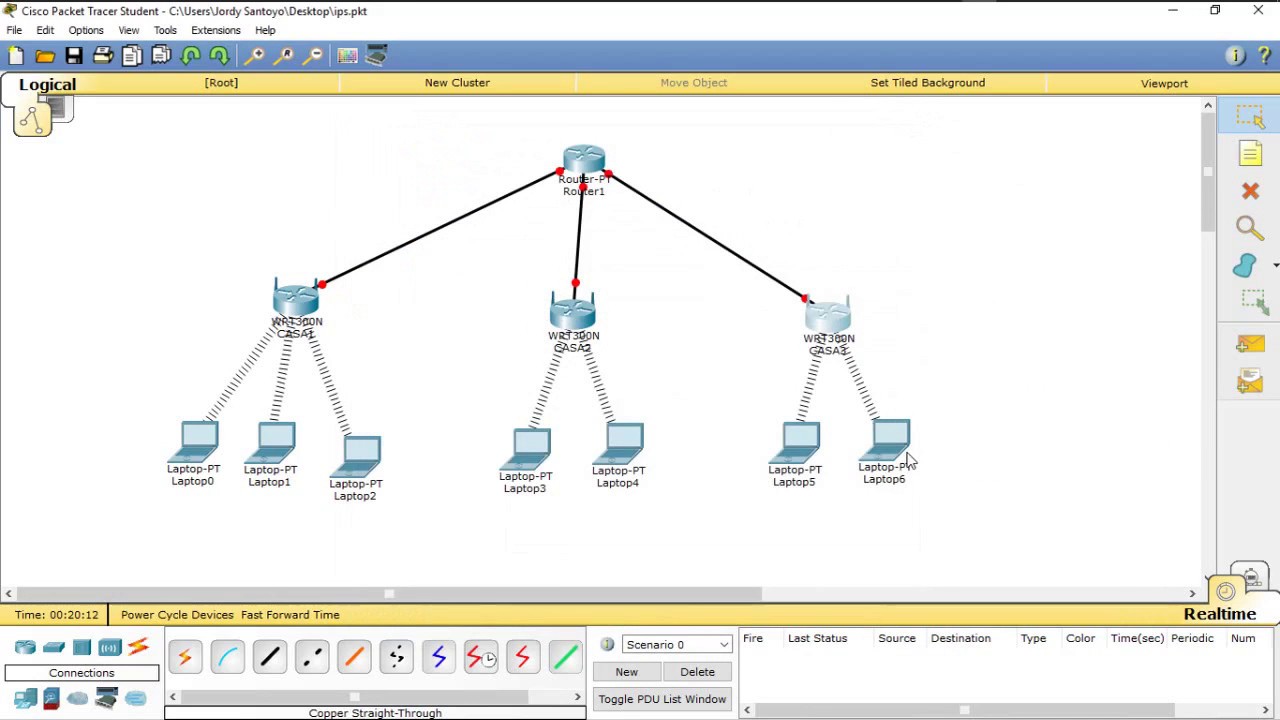Create a new file from toolbar
This screenshot has width=1280, height=720.
coord(16,56)
